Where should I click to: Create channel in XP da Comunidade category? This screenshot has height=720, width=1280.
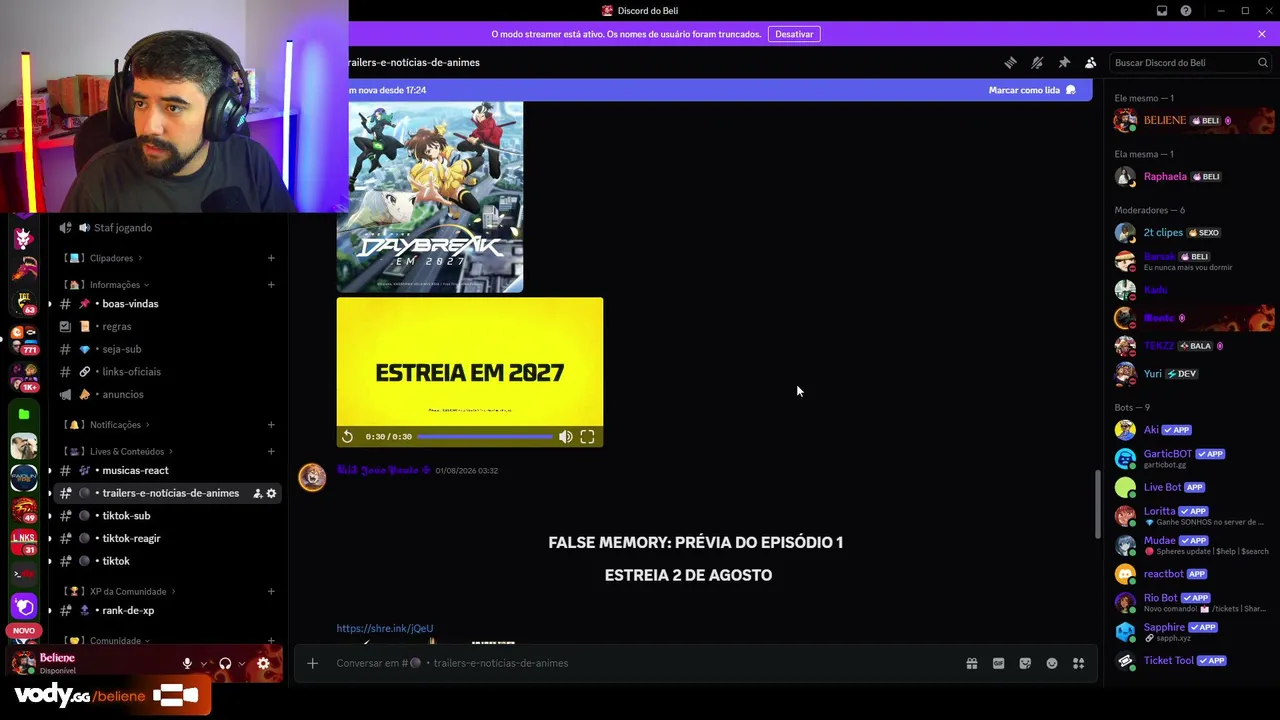pos(271,591)
